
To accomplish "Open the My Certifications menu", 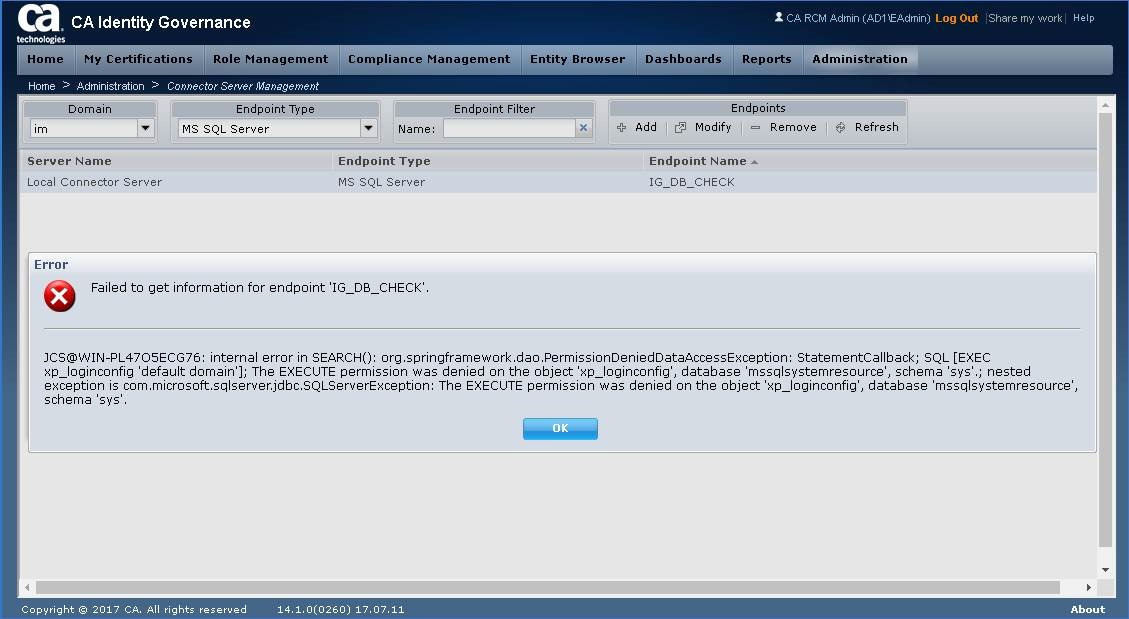I will pos(138,59).
